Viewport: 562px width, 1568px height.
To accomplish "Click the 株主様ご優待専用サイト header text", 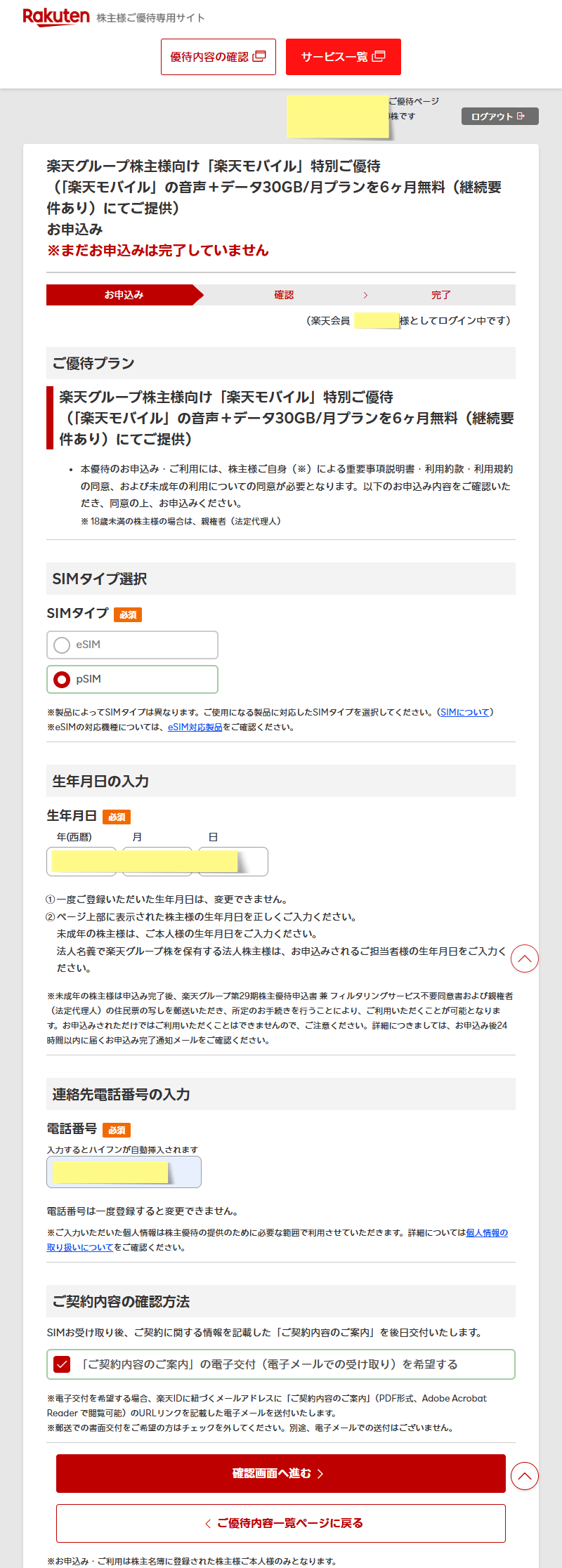I will tap(151, 18).
